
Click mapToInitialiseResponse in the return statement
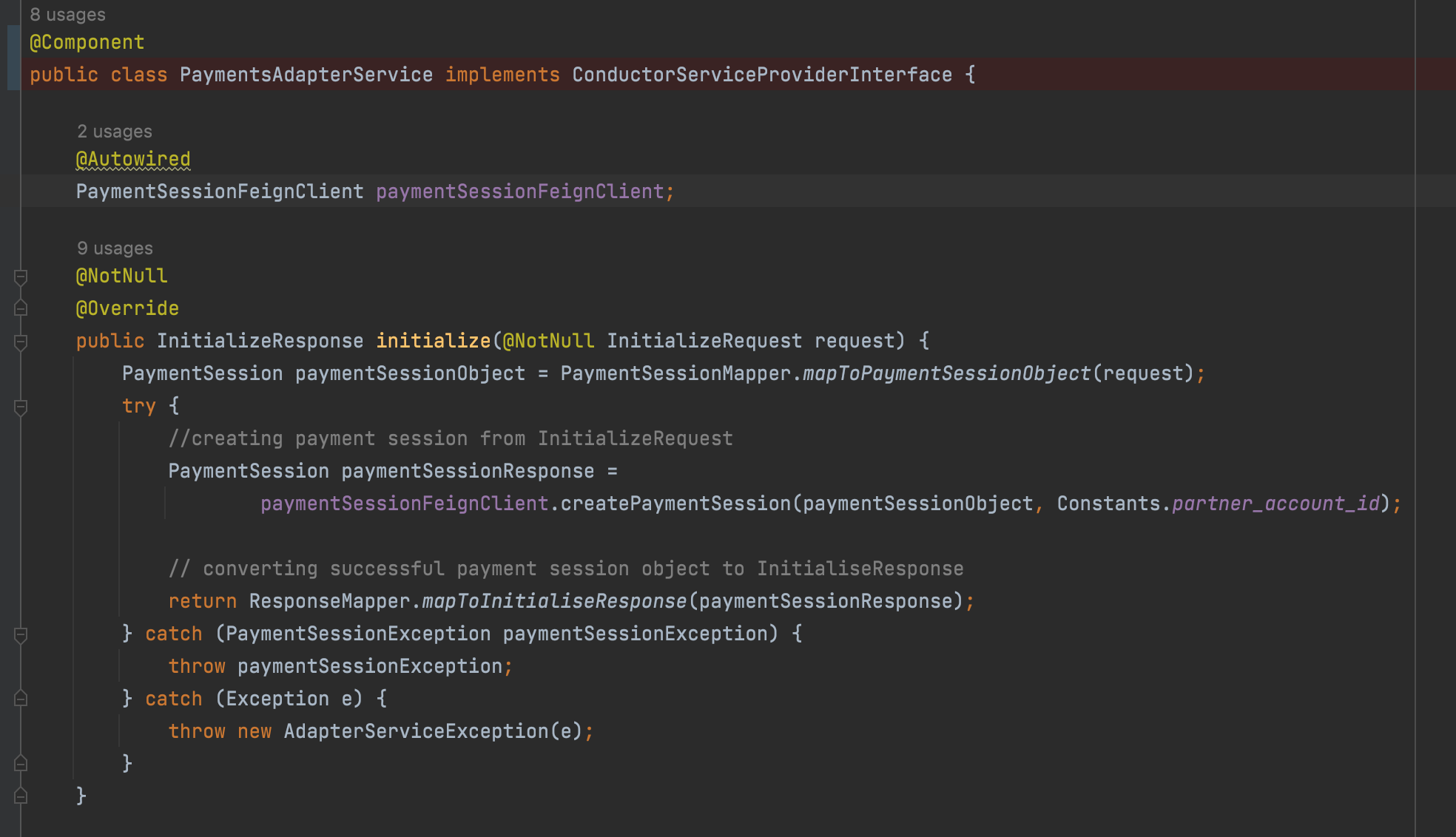coord(554,601)
